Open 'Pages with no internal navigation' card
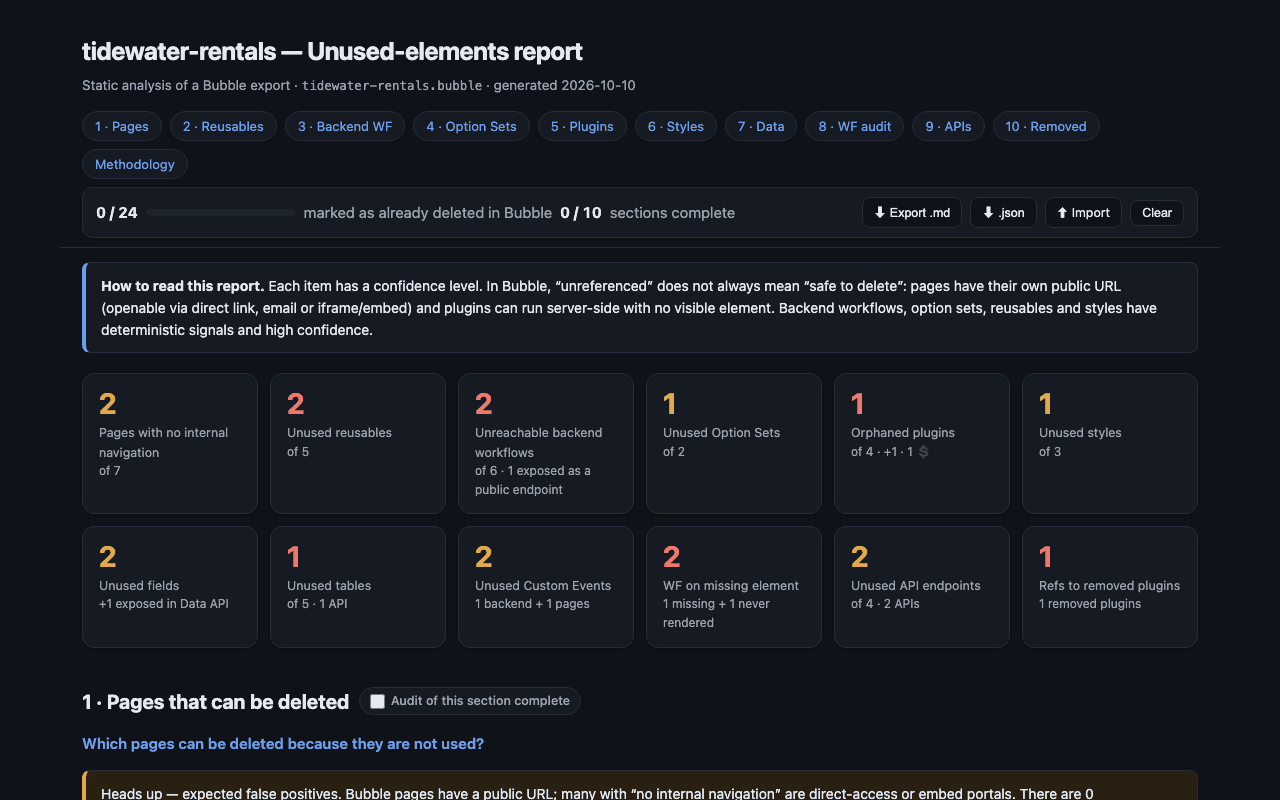 [170, 443]
